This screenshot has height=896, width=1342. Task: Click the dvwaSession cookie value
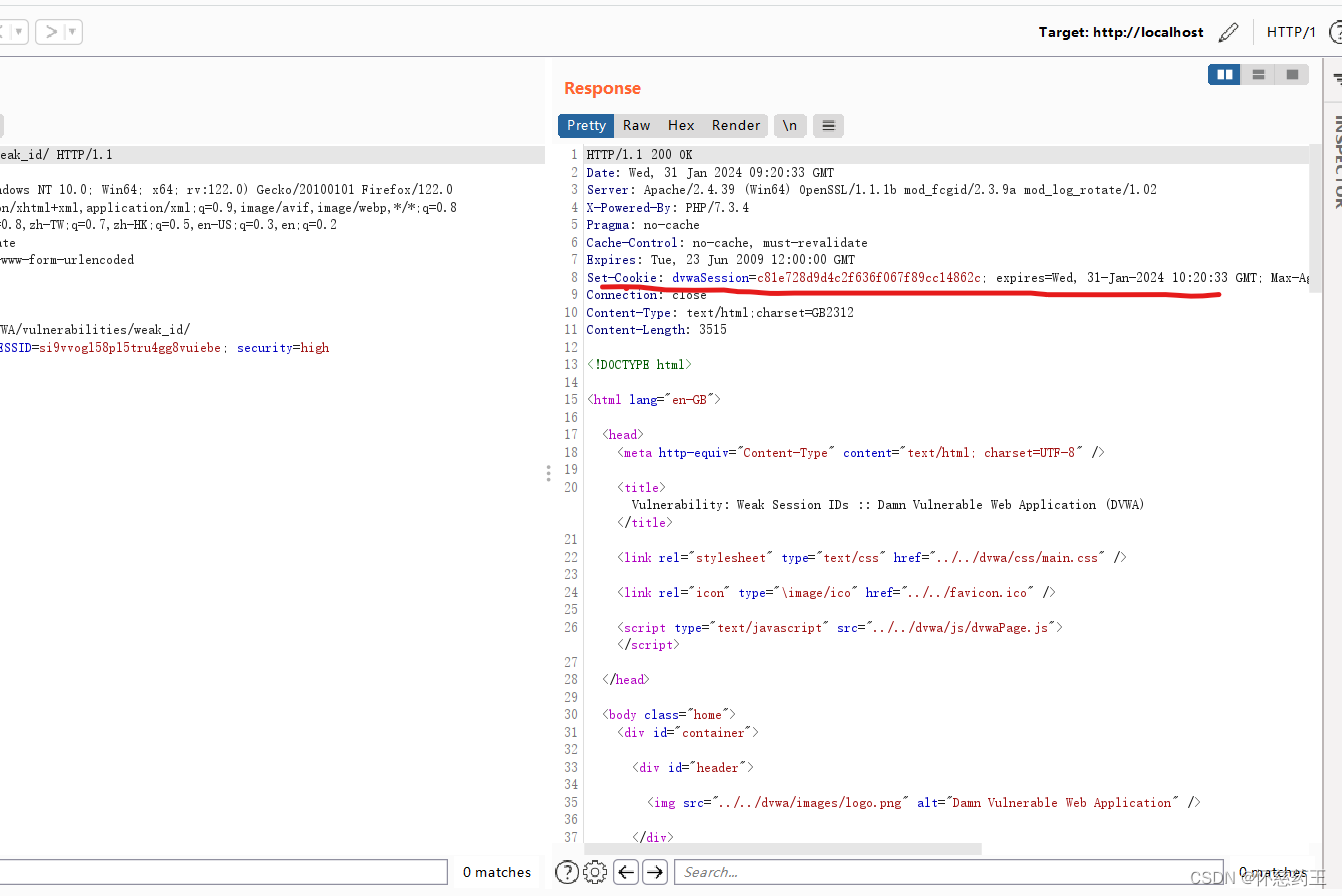click(870, 277)
